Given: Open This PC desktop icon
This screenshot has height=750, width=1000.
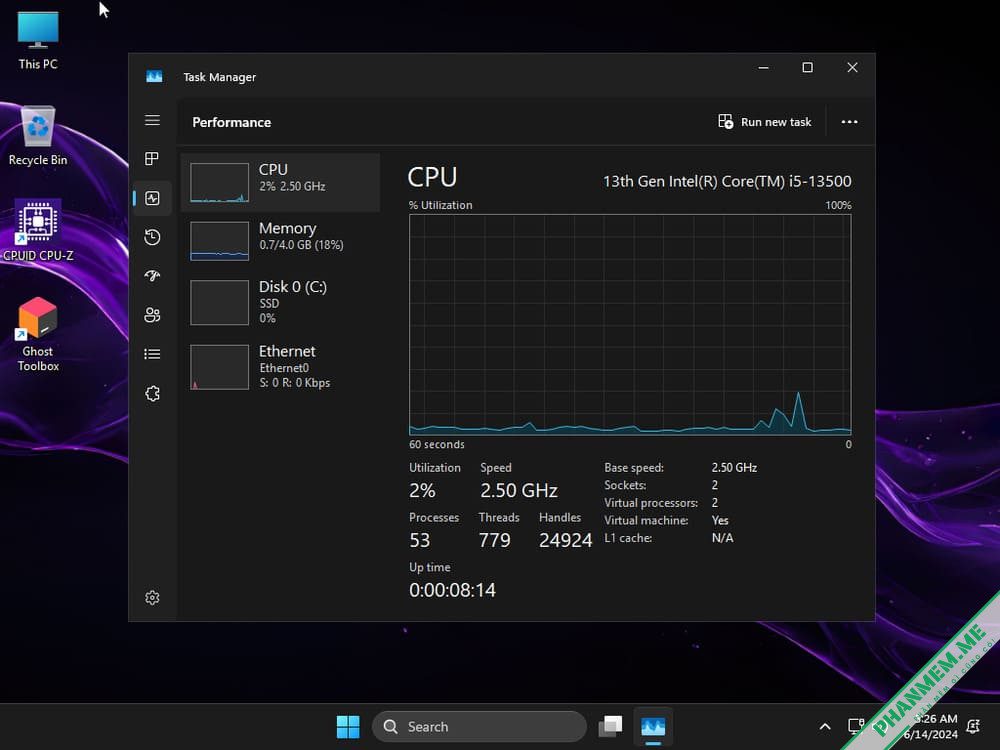Looking at the screenshot, I should point(38,40).
